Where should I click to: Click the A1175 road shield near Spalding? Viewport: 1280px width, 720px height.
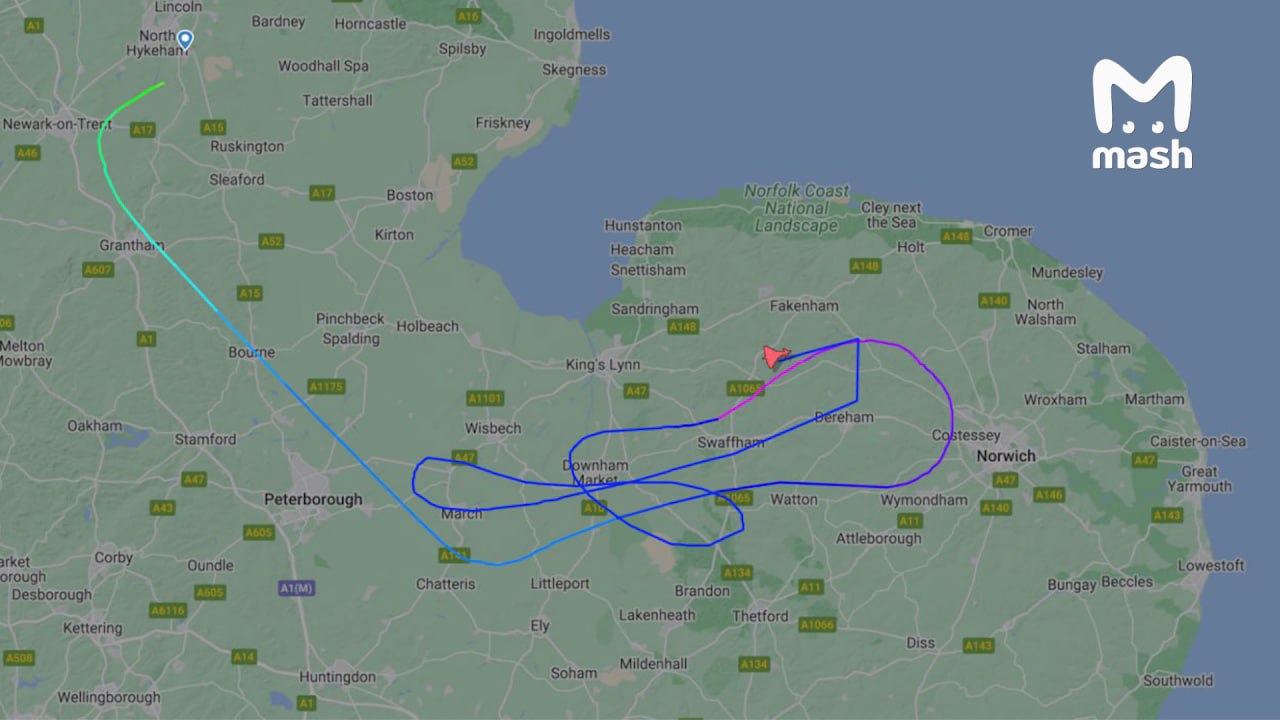(326, 386)
